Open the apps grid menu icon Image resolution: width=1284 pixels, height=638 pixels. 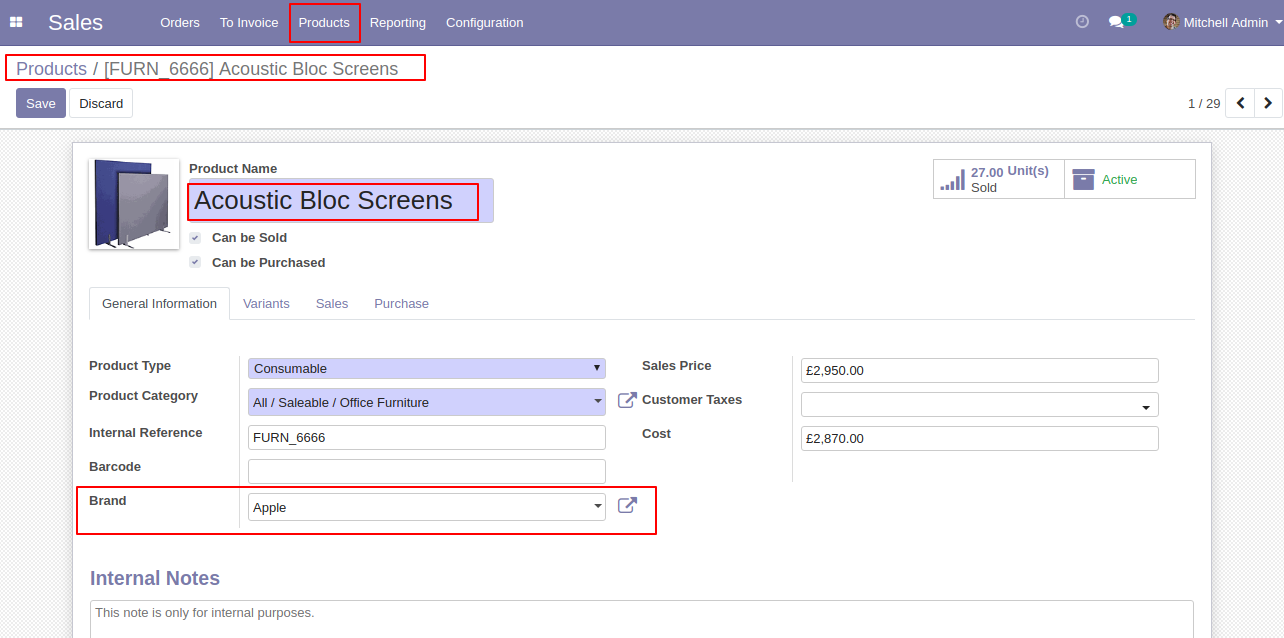16,22
